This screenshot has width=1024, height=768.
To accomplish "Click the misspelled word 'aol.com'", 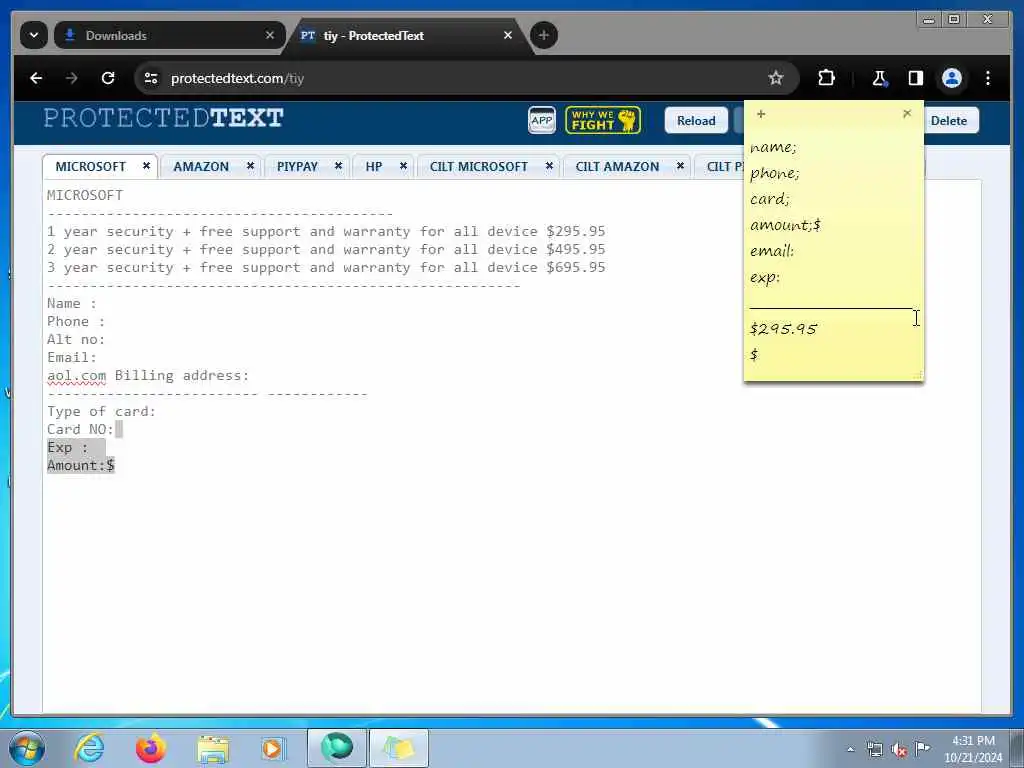I will (x=76, y=376).
